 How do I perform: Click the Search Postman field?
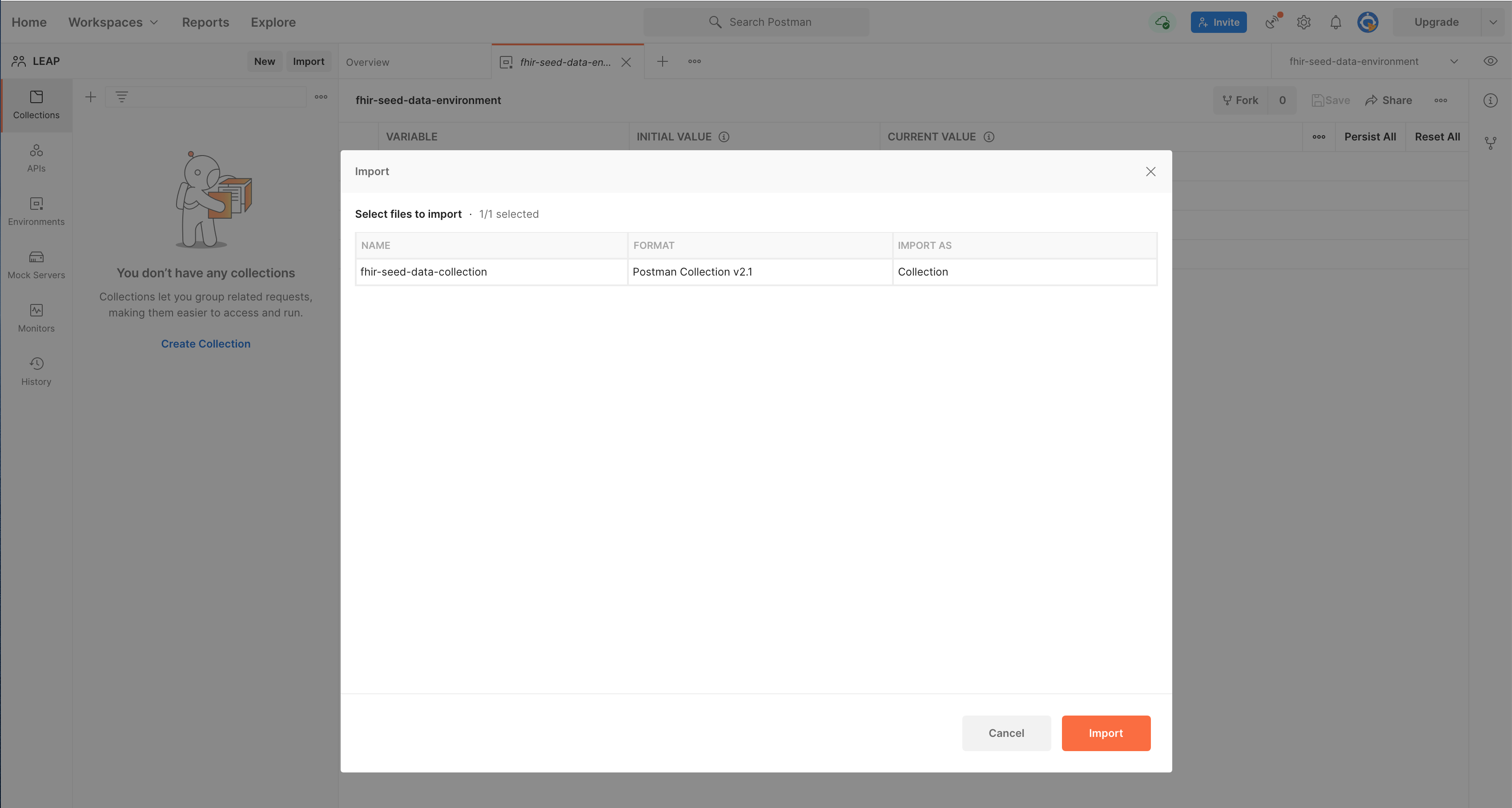(756, 22)
